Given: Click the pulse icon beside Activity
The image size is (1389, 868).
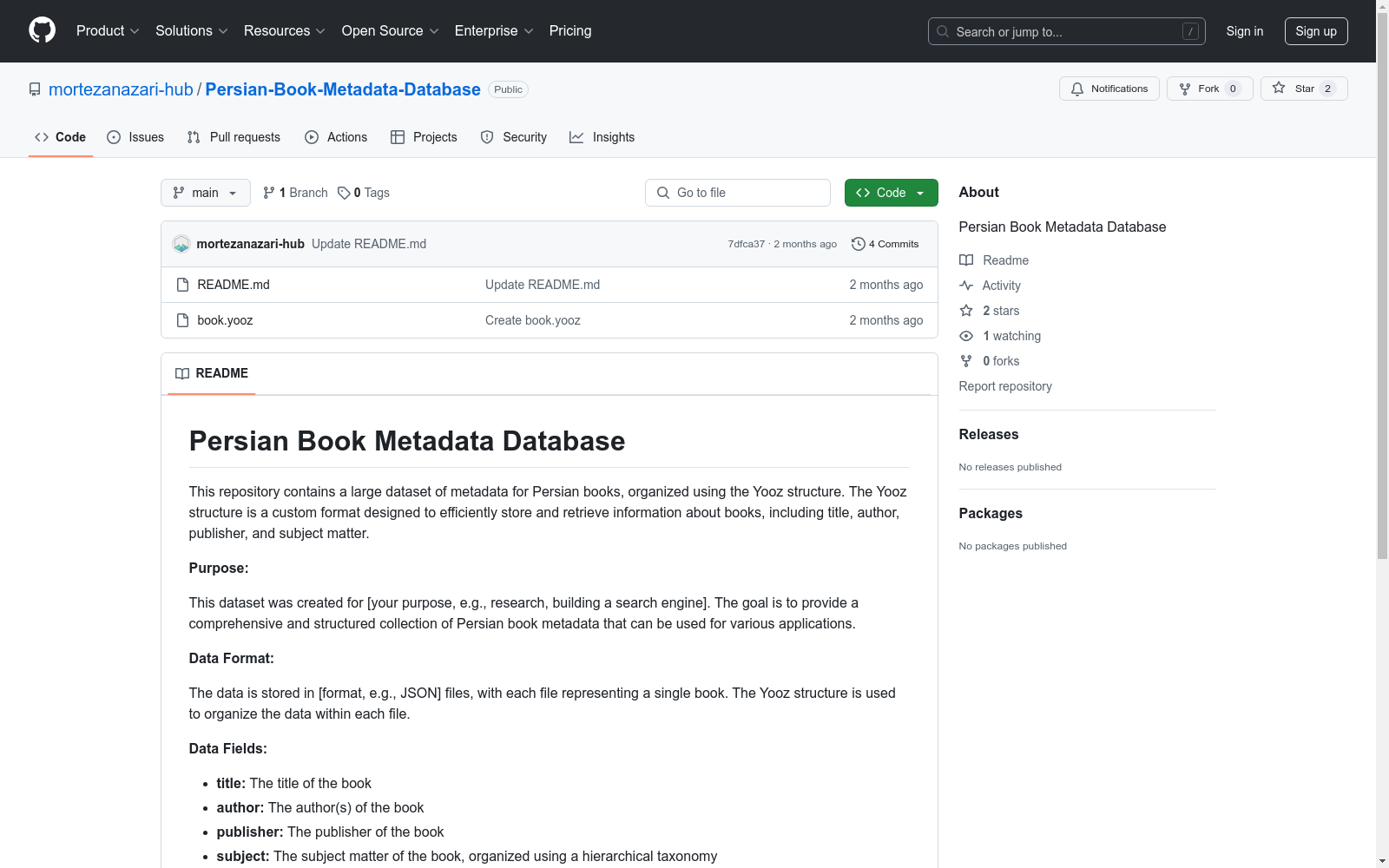Looking at the screenshot, I should (x=966, y=286).
